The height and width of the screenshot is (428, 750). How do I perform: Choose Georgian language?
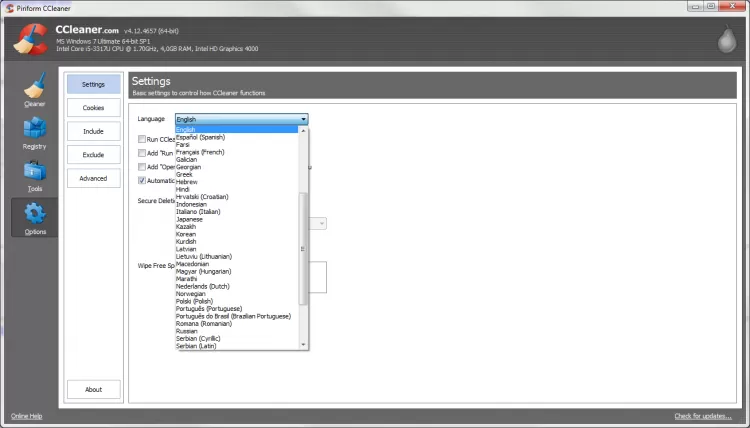(237, 167)
